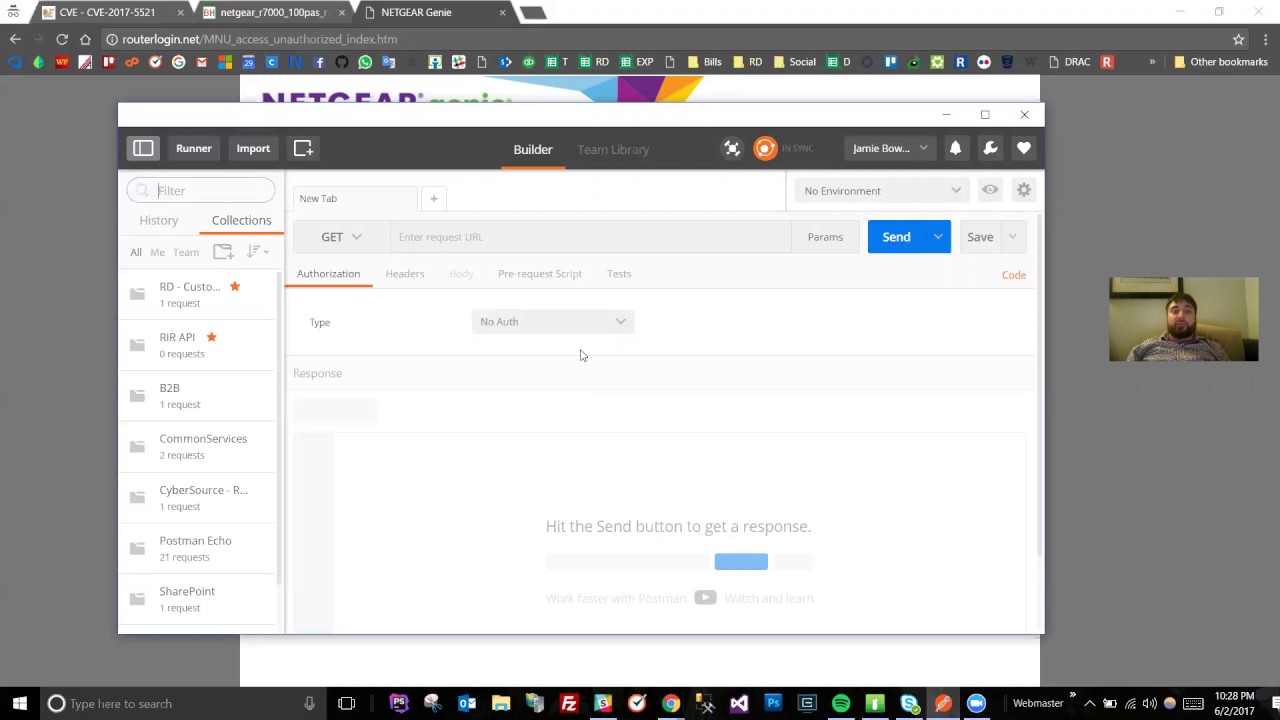Image resolution: width=1280 pixels, height=720 pixels.
Task: Click the Code link
Action: [1013, 275]
